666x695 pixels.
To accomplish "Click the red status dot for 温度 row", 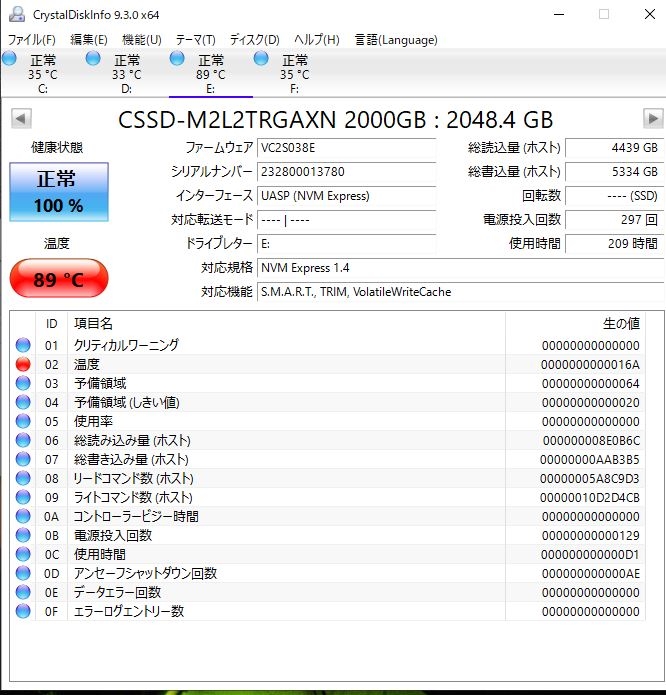I will (x=23, y=364).
